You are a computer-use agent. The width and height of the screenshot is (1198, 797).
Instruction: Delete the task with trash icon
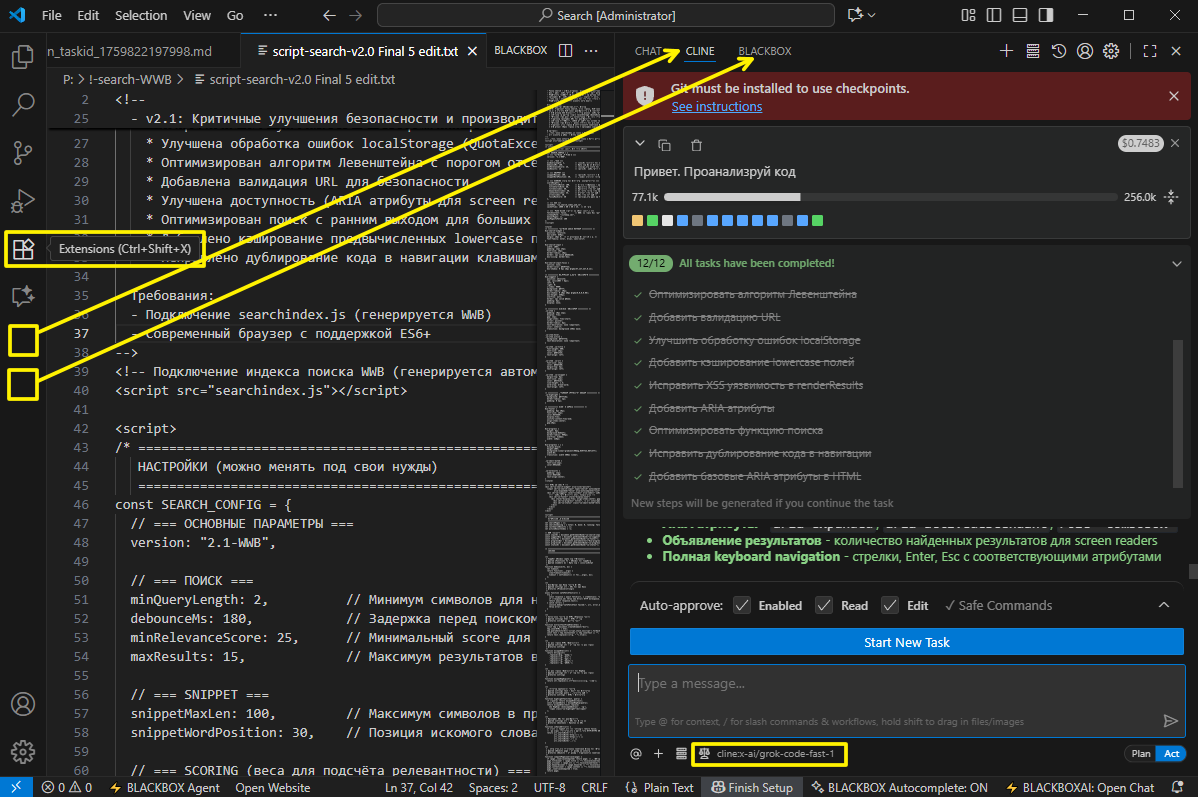tap(696, 144)
